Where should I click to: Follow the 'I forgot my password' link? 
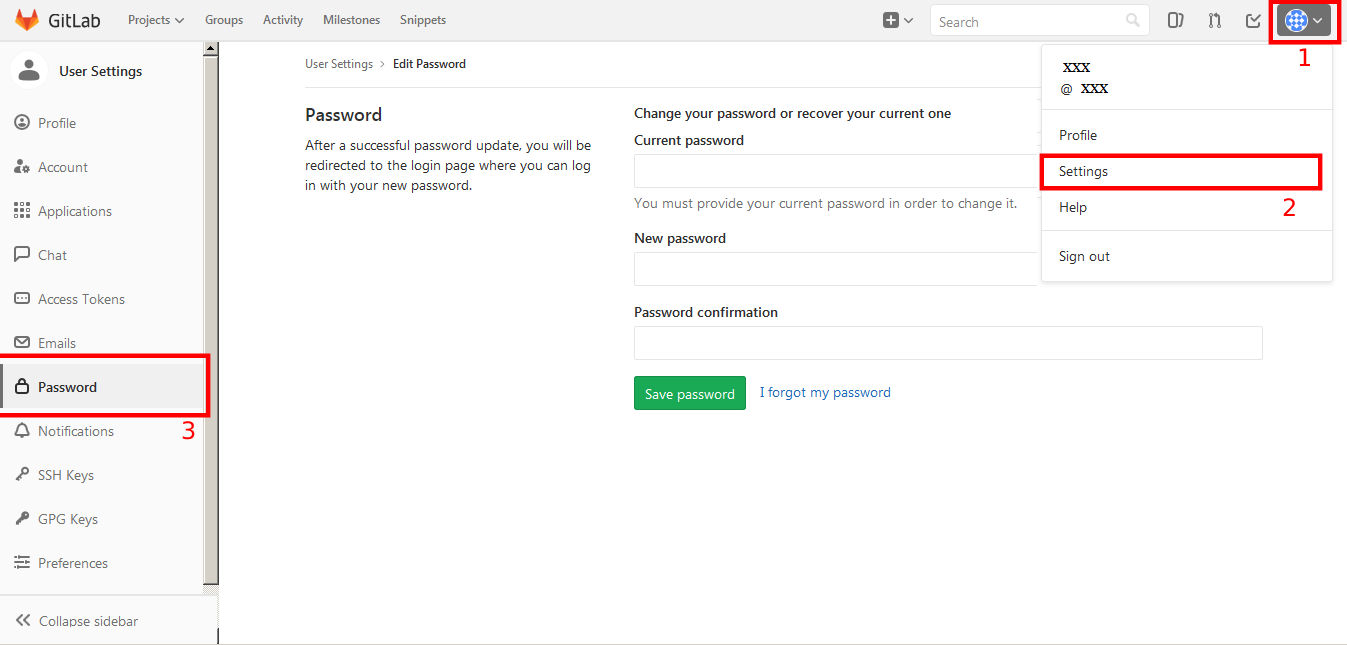pyautogui.click(x=825, y=393)
